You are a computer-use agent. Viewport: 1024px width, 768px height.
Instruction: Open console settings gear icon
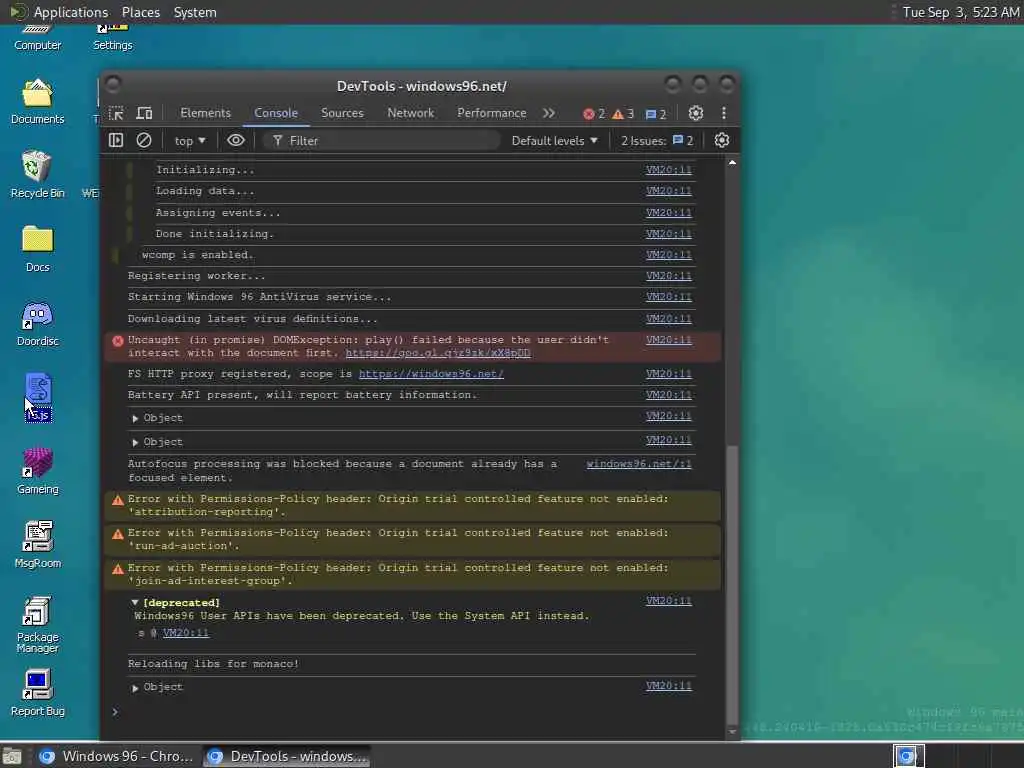722,140
